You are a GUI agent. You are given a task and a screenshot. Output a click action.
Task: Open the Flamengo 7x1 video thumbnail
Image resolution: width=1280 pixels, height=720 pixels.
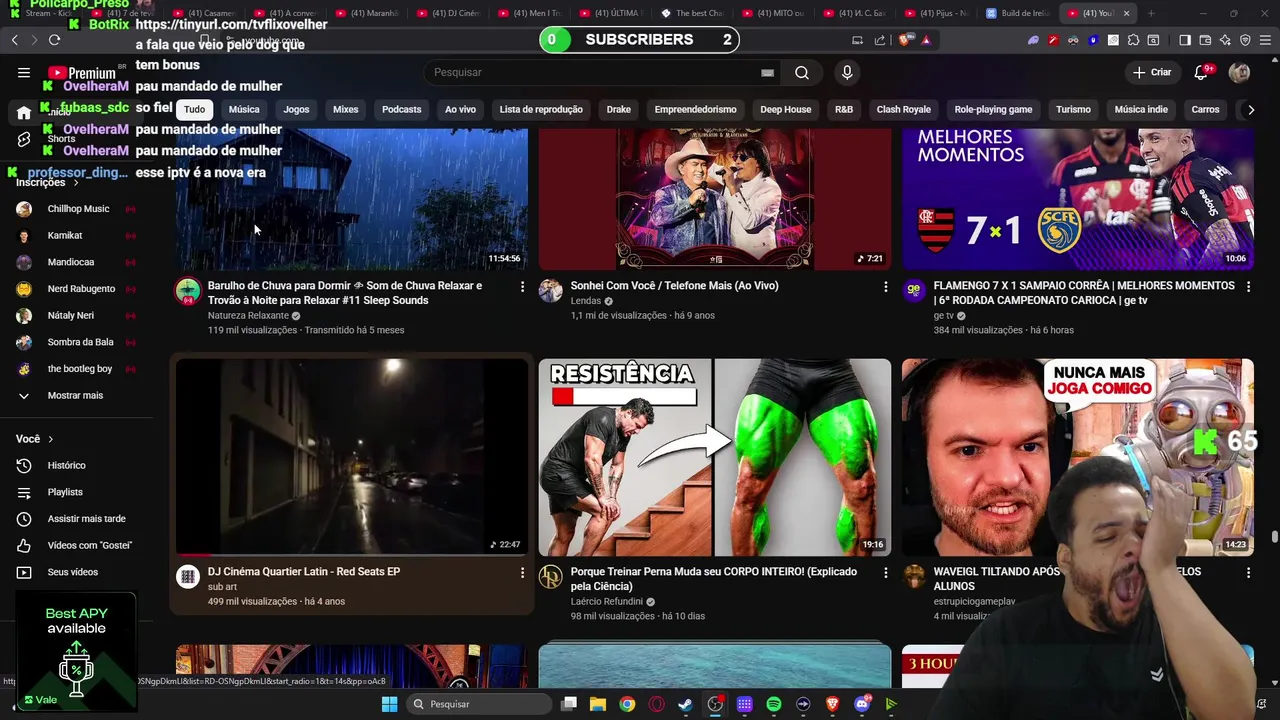coord(1078,199)
